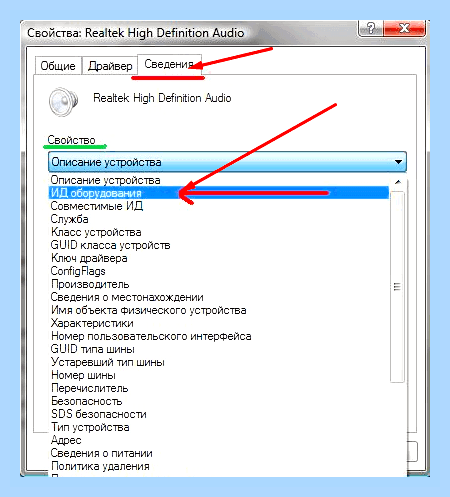Switch to the Драйвер tab
Screen dimensions: 450x497
110,66
